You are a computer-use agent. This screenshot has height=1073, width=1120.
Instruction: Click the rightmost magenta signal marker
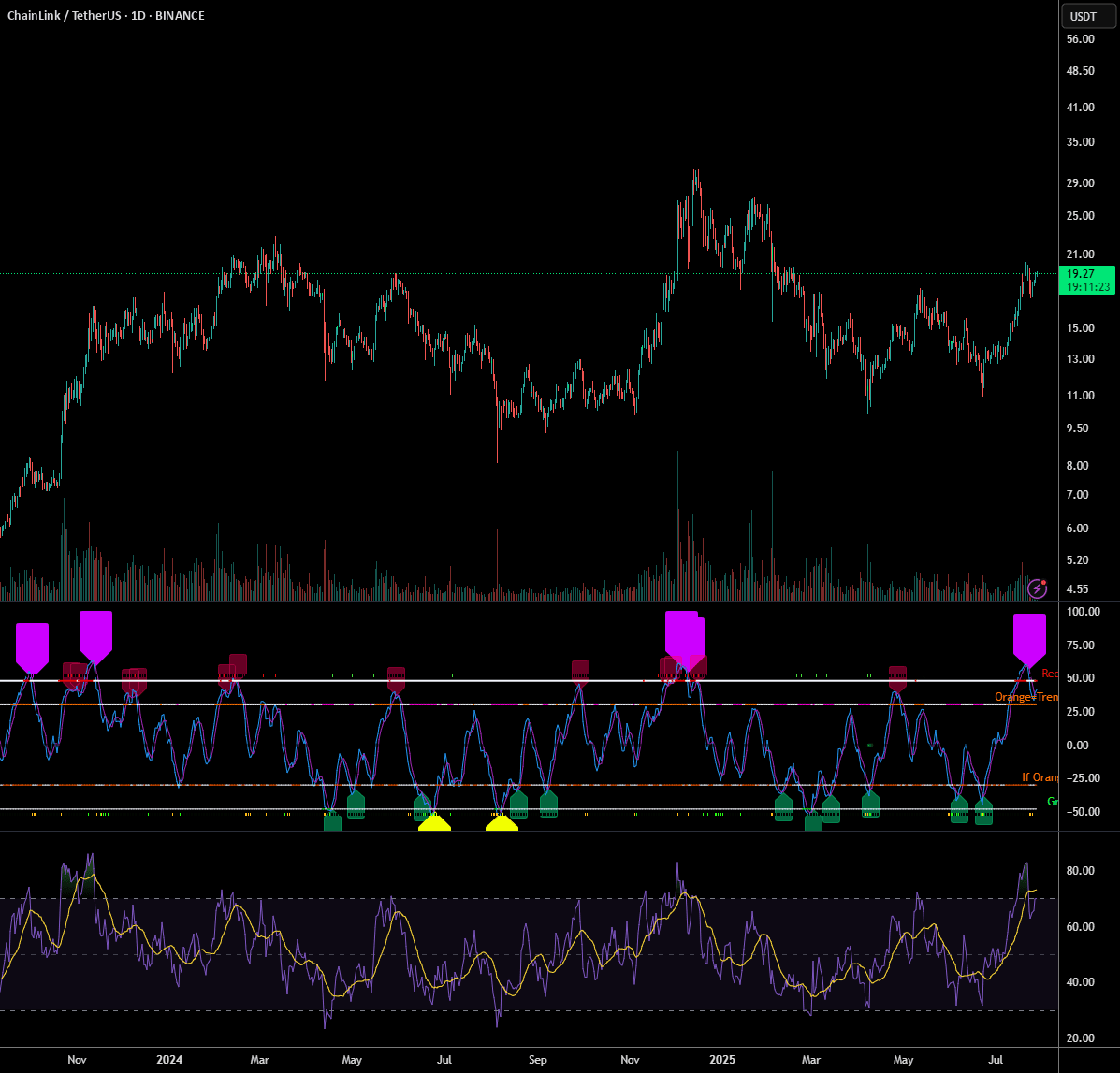(x=1029, y=640)
